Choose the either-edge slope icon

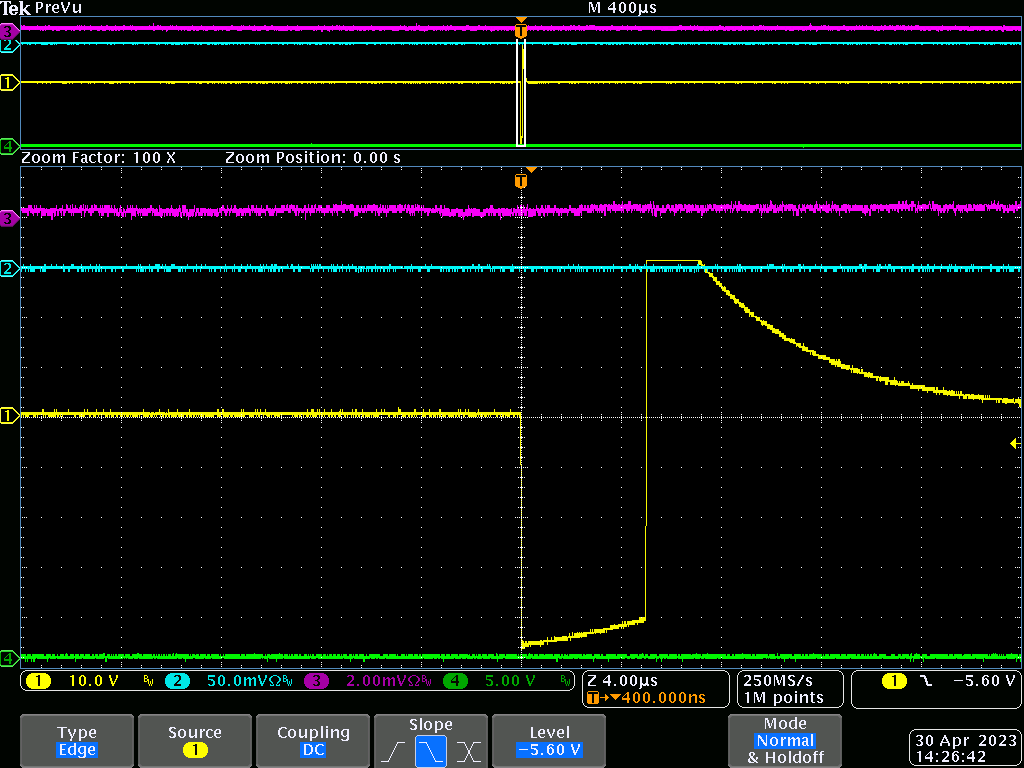pos(469,750)
